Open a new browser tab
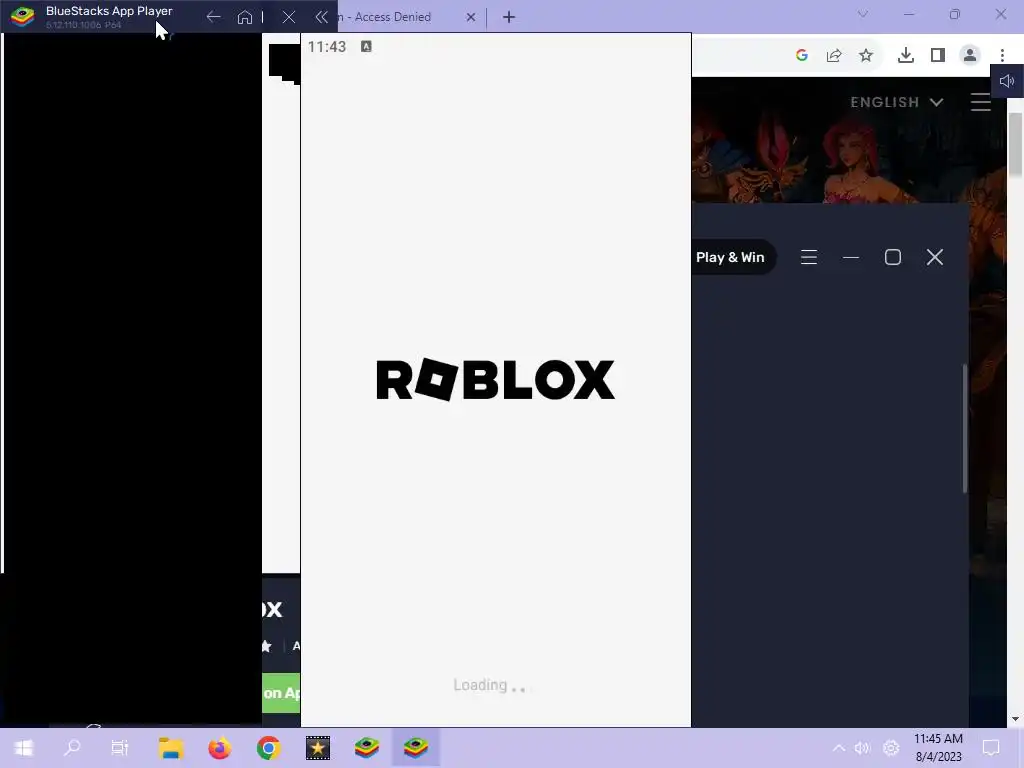This screenshot has height=768, width=1024. pos(509,17)
